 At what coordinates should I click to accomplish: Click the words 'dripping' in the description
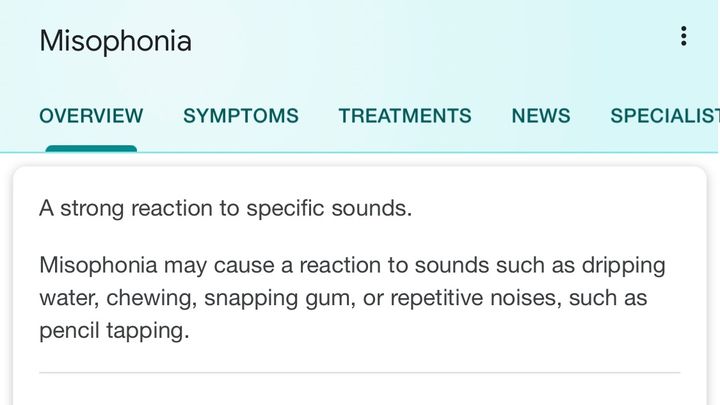[625, 266]
